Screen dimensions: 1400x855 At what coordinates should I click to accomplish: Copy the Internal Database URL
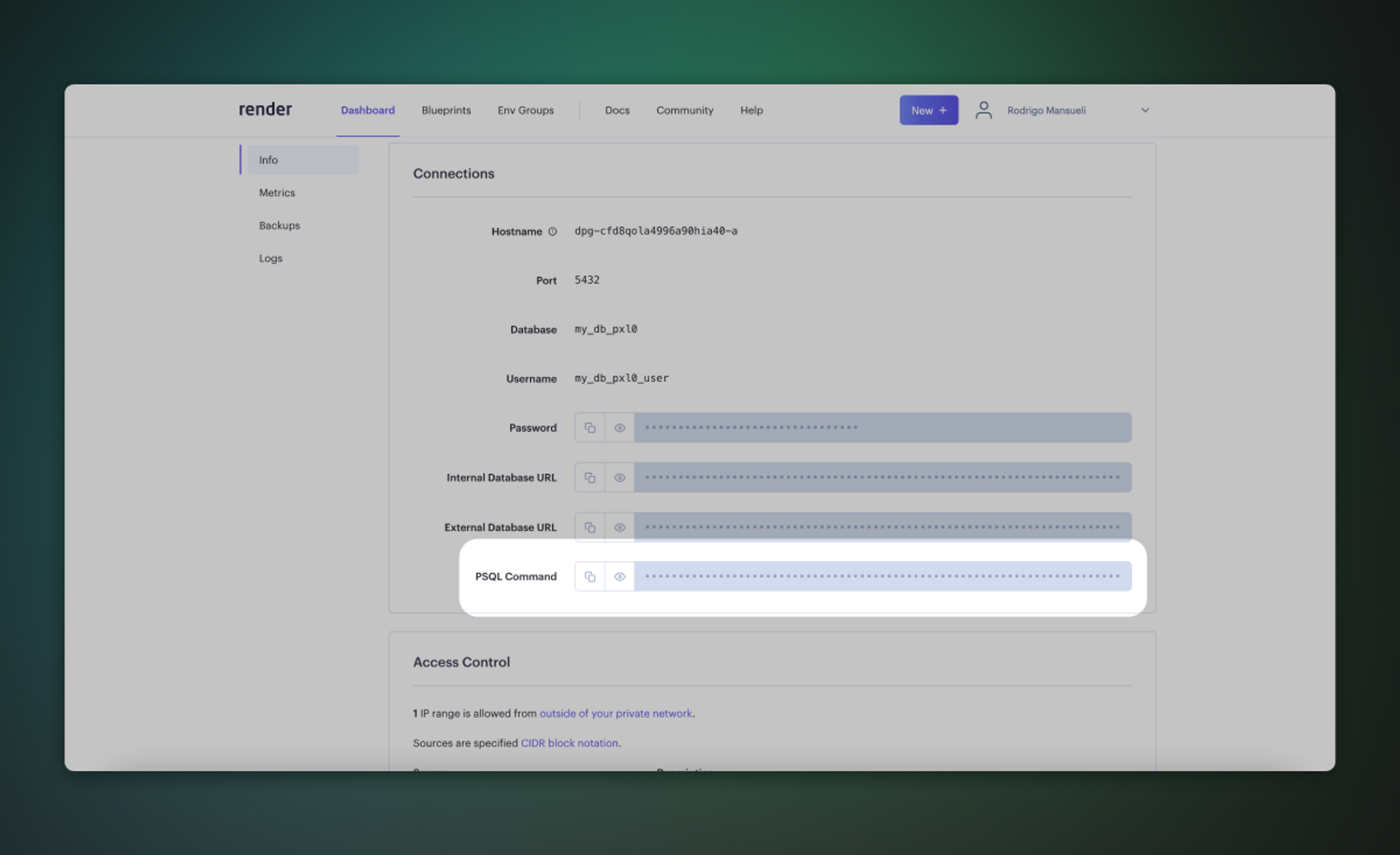[589, 476]
